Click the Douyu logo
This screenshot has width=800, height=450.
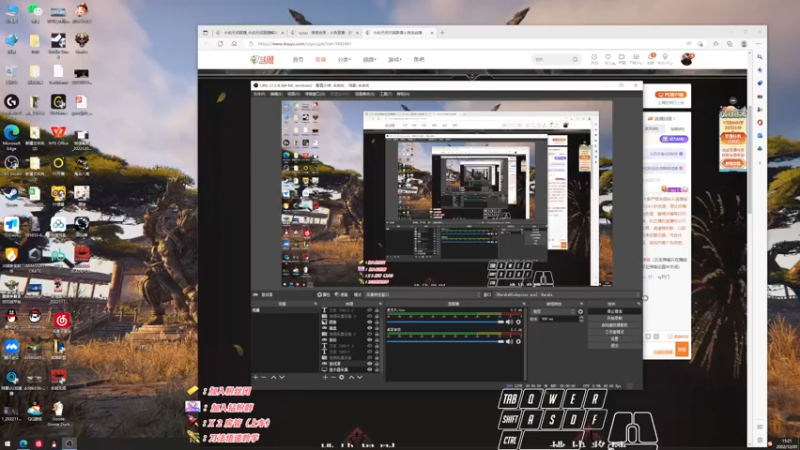click(262, 60)
